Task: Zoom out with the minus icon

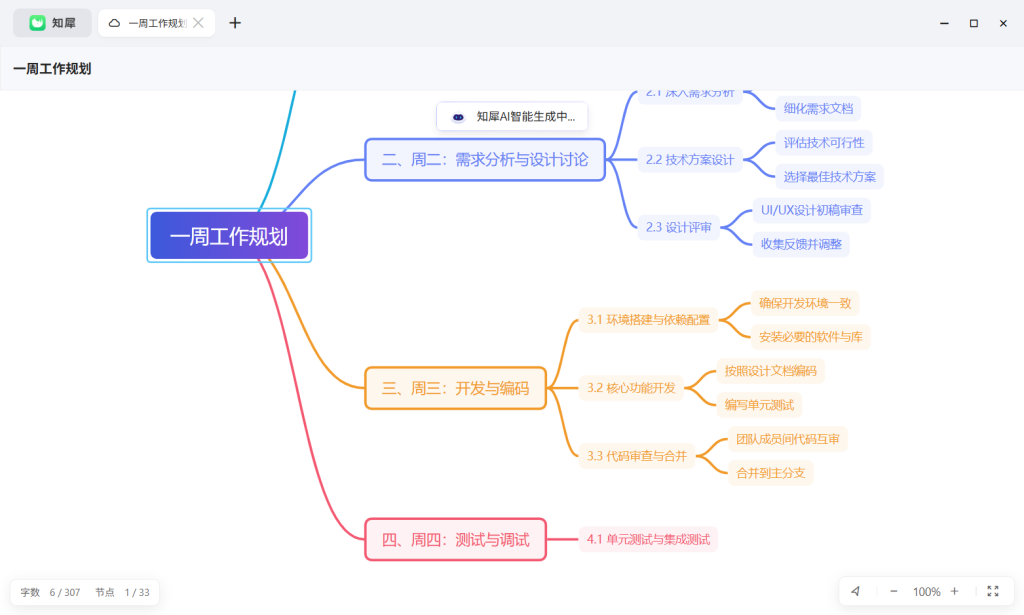Action: click(893, 591)
